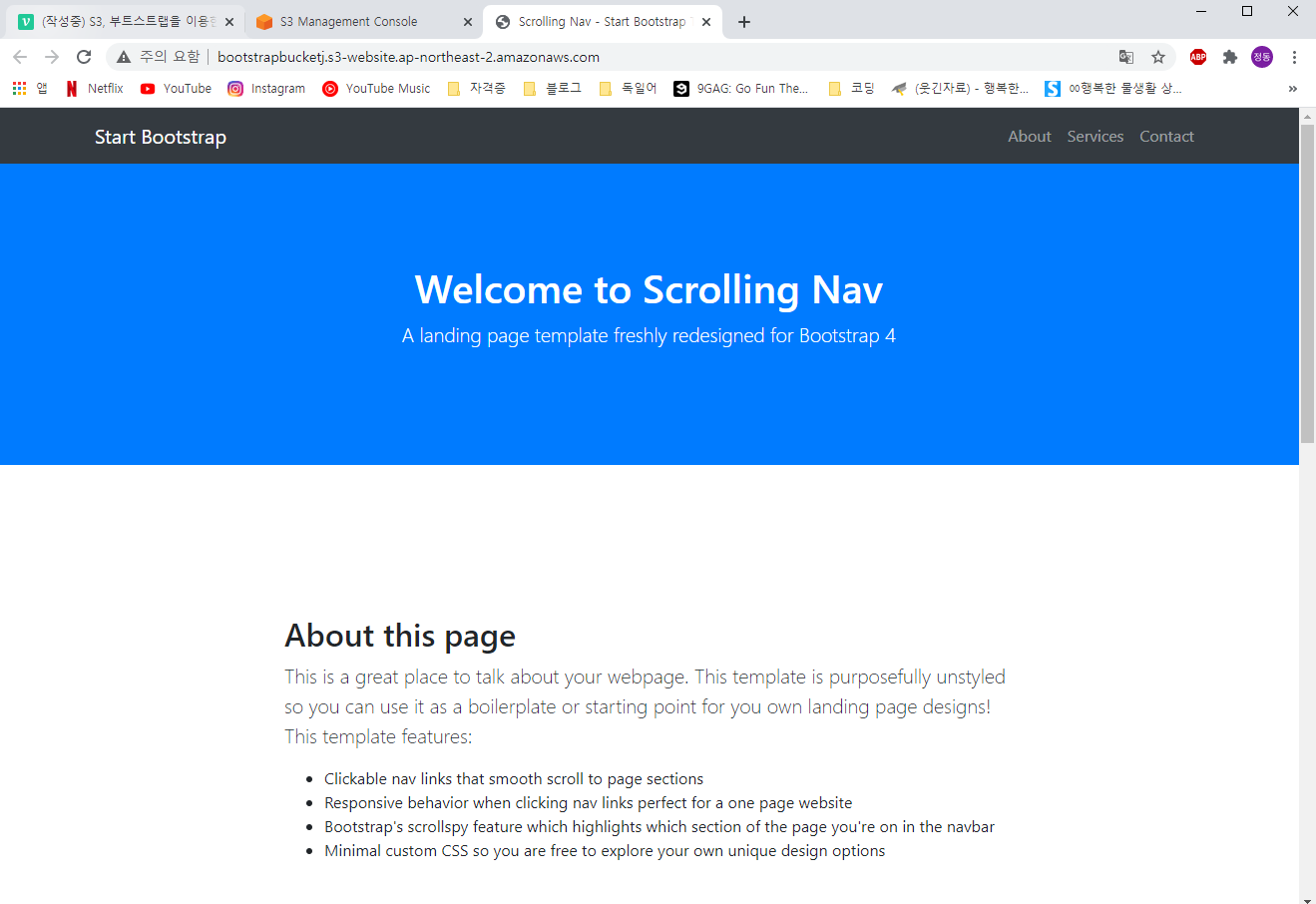Image resolution: width=1316 pixels, height=904 pixels.
Task: Open the Adblock Plus extension icon
Action: [x=1198, y=57]
